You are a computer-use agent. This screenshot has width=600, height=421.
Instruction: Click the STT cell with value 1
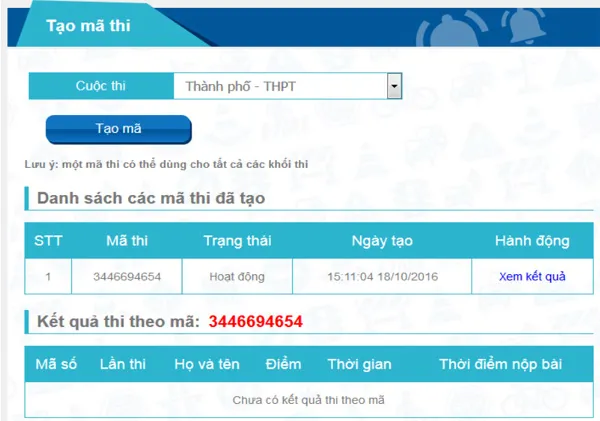[x=48, y=276]
